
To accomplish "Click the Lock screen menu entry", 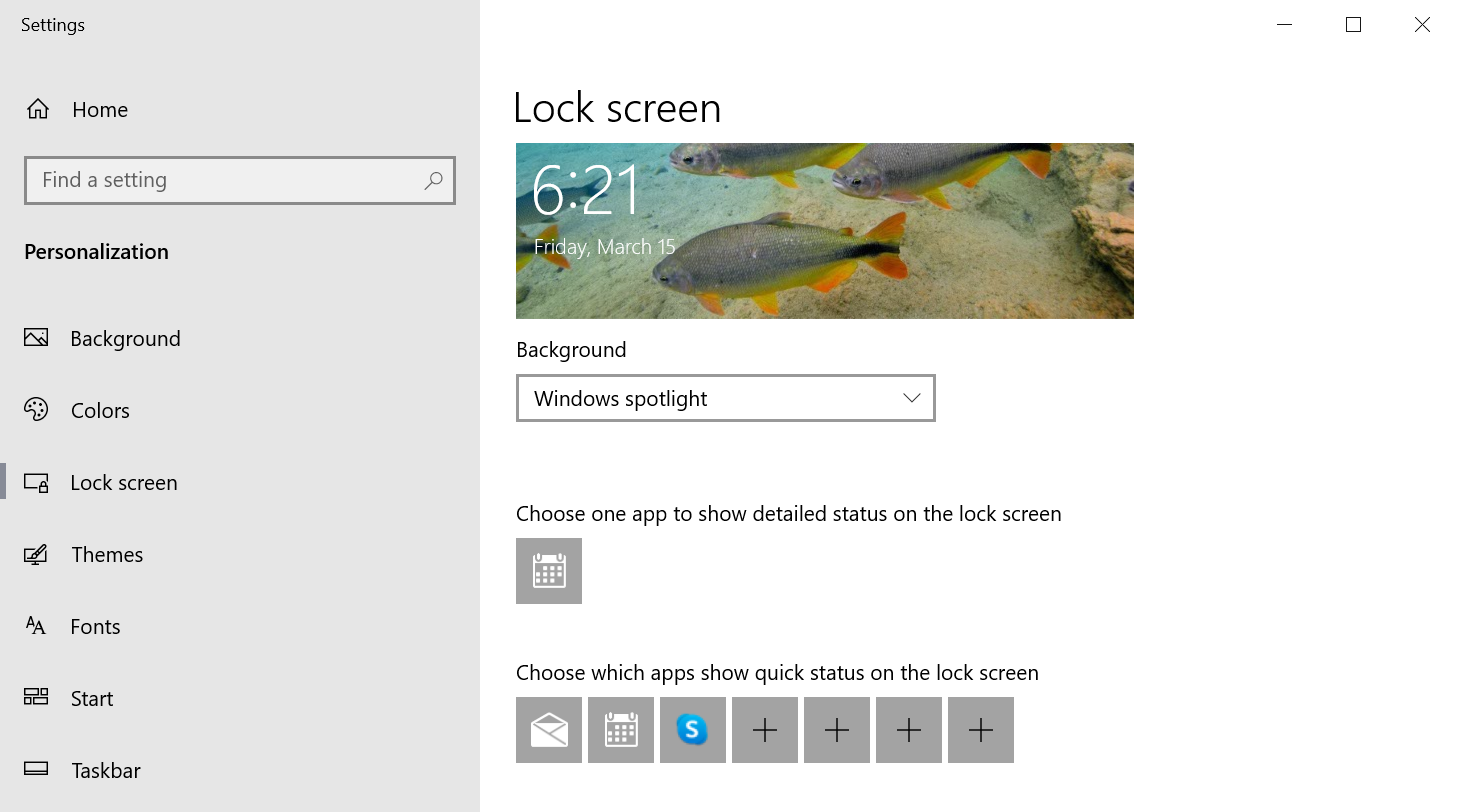I will (x=124, y=482).
